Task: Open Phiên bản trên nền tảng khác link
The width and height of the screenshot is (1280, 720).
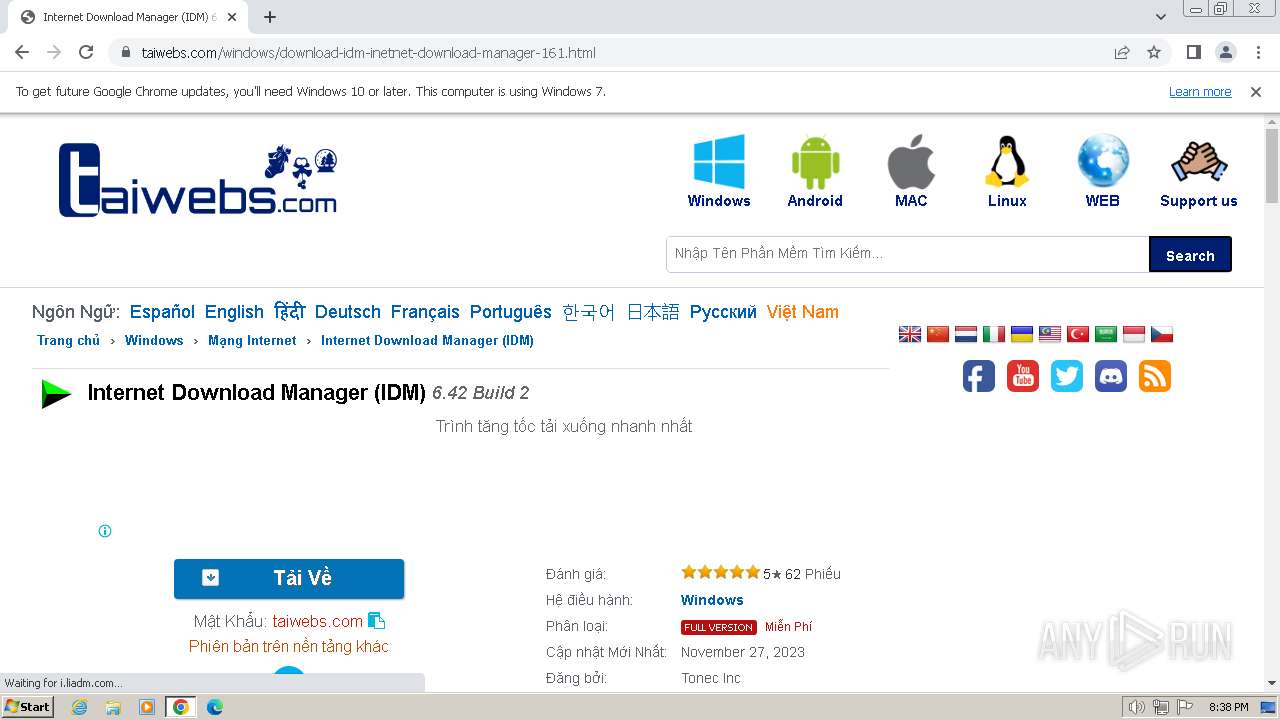Action: coord(289,647)
